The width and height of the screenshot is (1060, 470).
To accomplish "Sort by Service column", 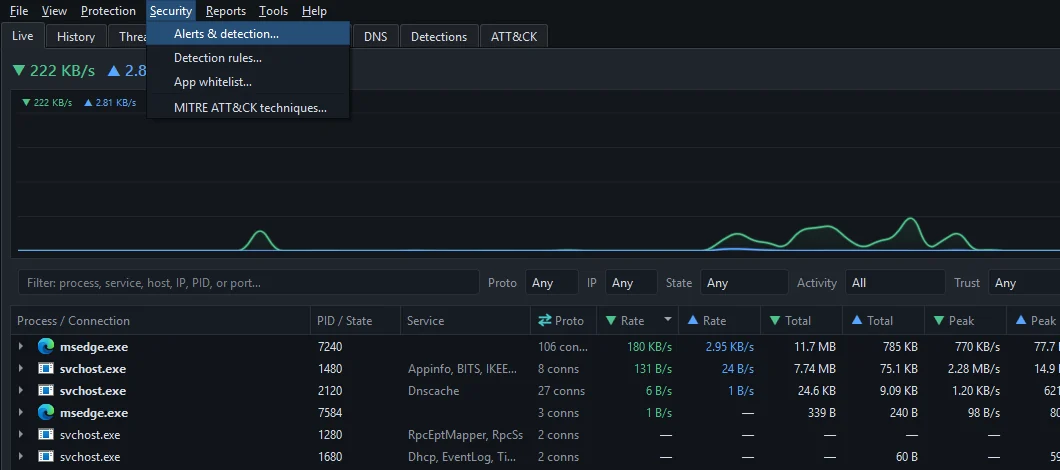I will tap(466, 321).
